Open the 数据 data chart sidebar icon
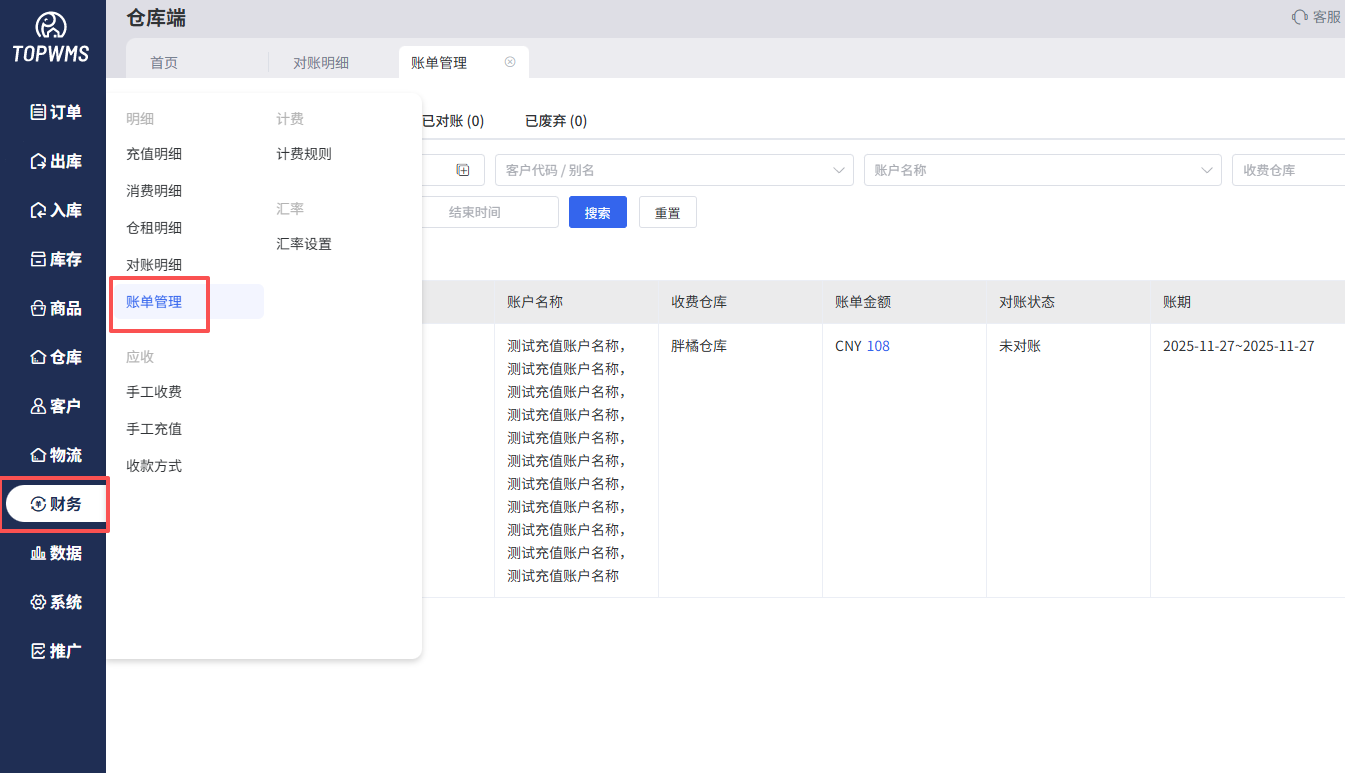The image size is (1345, 773). click(39, 553)
